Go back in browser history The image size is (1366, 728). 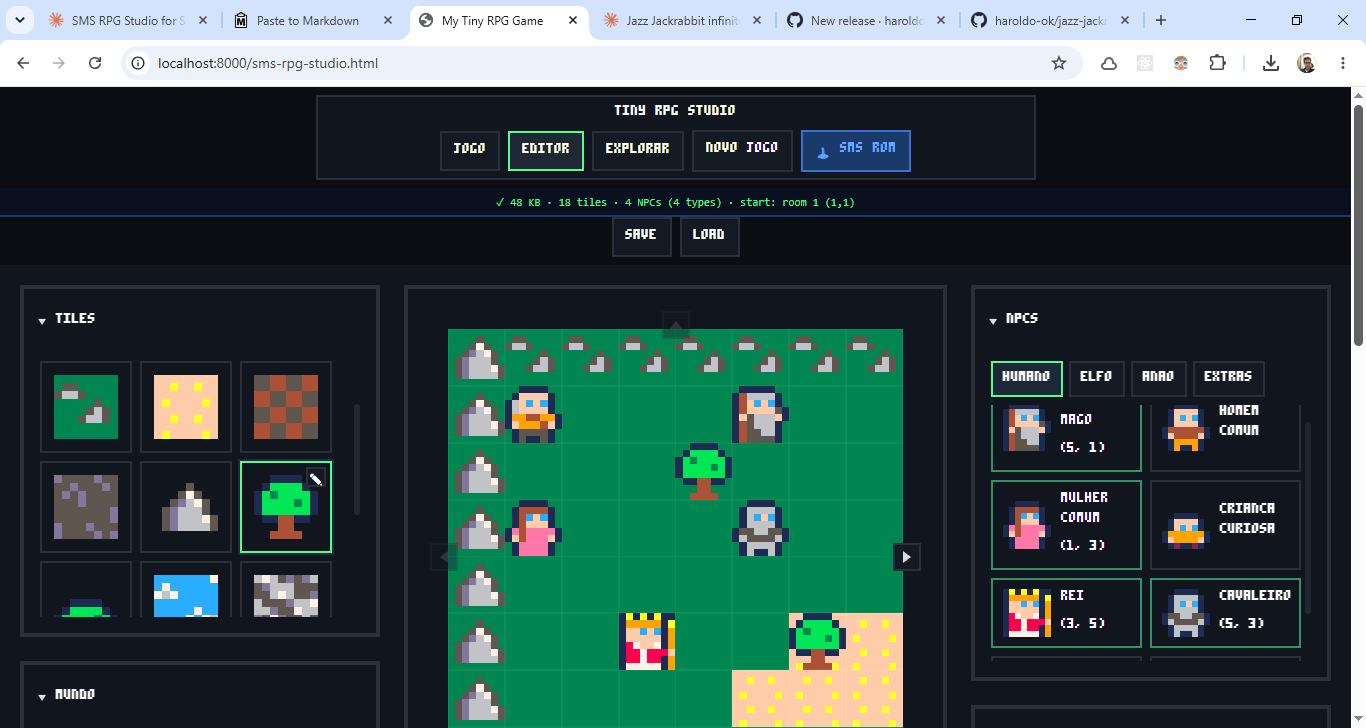tap(23, 63)
